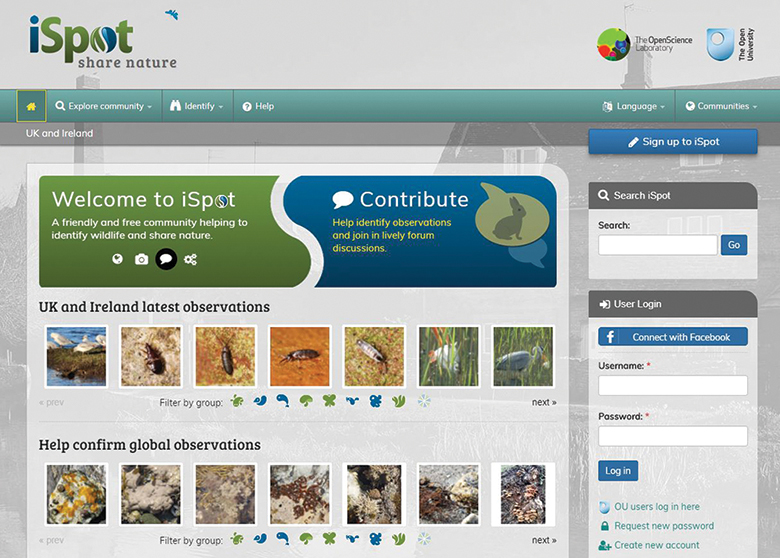This screenshot has height=558, width=780.
Task: Show the globe slide in welcome banner
Action: coord(117,259)
